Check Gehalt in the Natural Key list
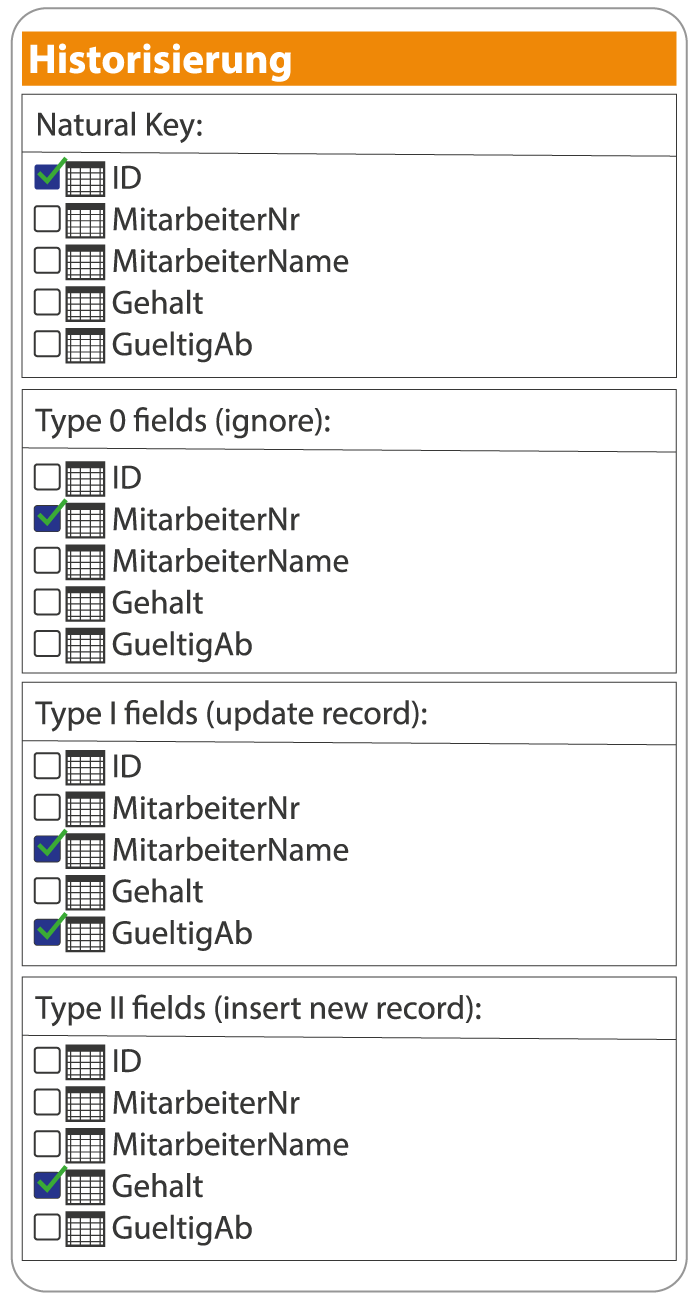Viewport: 697px width, 1301px height. pos(46,302)
